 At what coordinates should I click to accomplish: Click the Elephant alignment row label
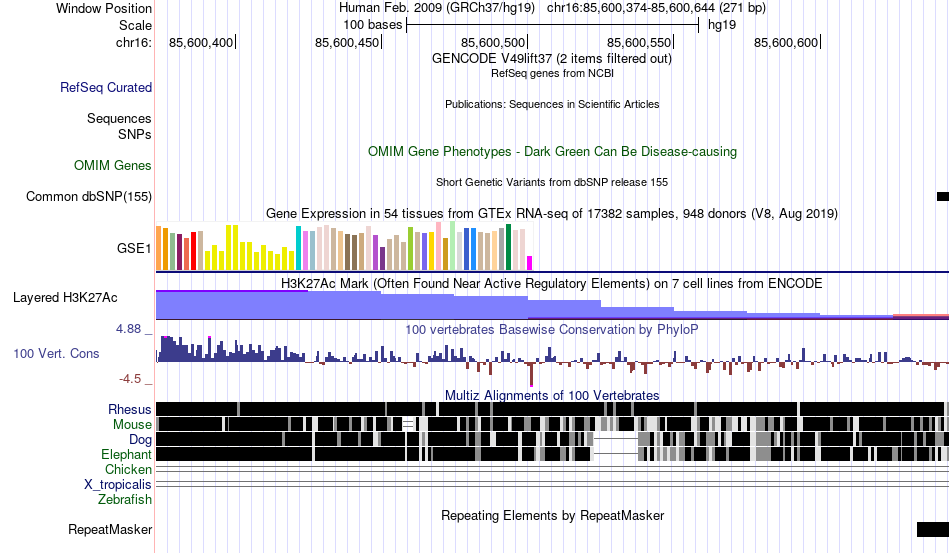coord(126,454)
